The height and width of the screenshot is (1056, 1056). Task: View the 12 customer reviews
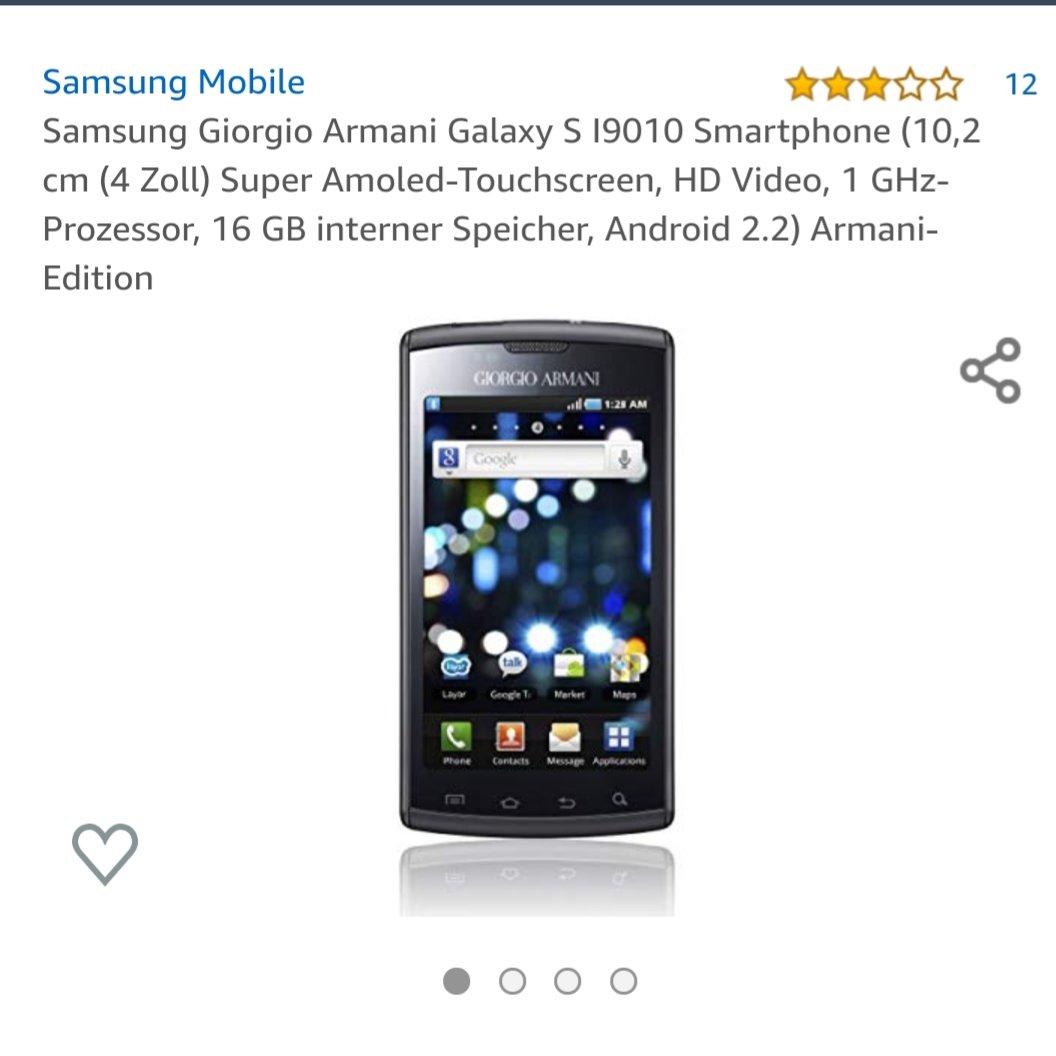(1020, 85)
